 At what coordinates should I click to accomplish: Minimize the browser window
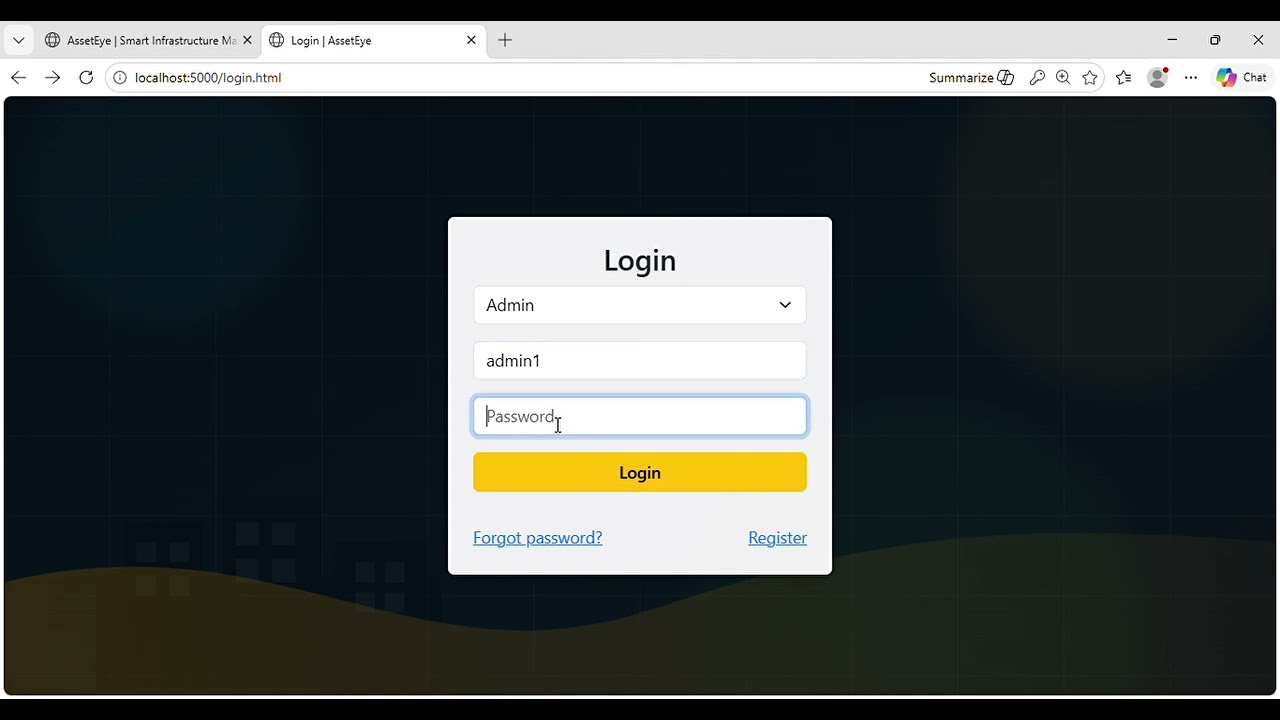pos(1172,40)
